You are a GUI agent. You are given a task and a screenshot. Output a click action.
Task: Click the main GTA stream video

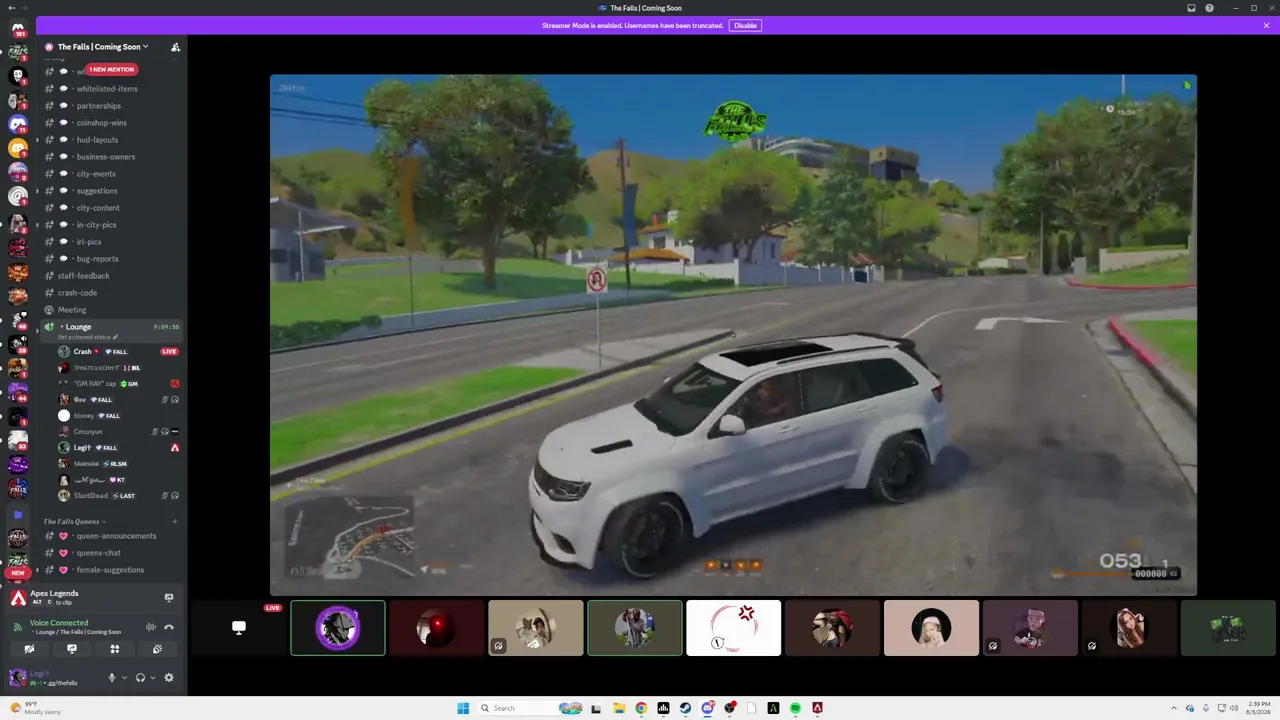pos(733,335)
